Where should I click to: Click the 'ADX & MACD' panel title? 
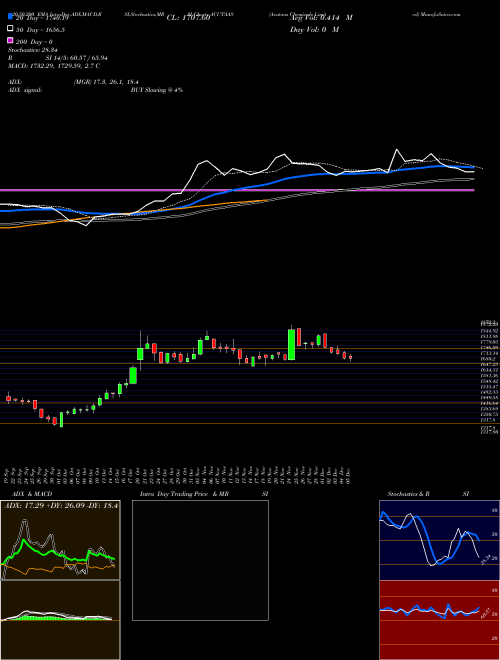(32, 494)
